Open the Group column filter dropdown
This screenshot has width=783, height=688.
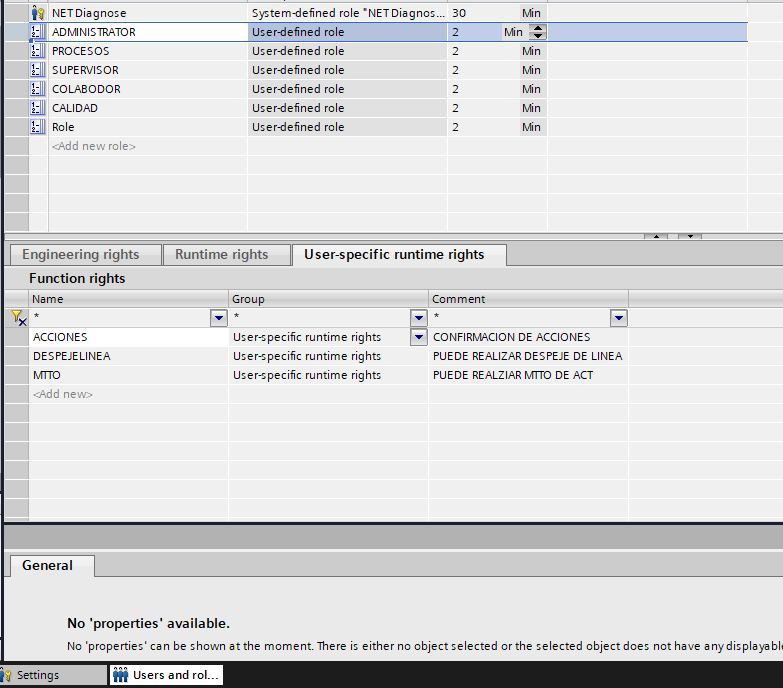pos(418,318)
